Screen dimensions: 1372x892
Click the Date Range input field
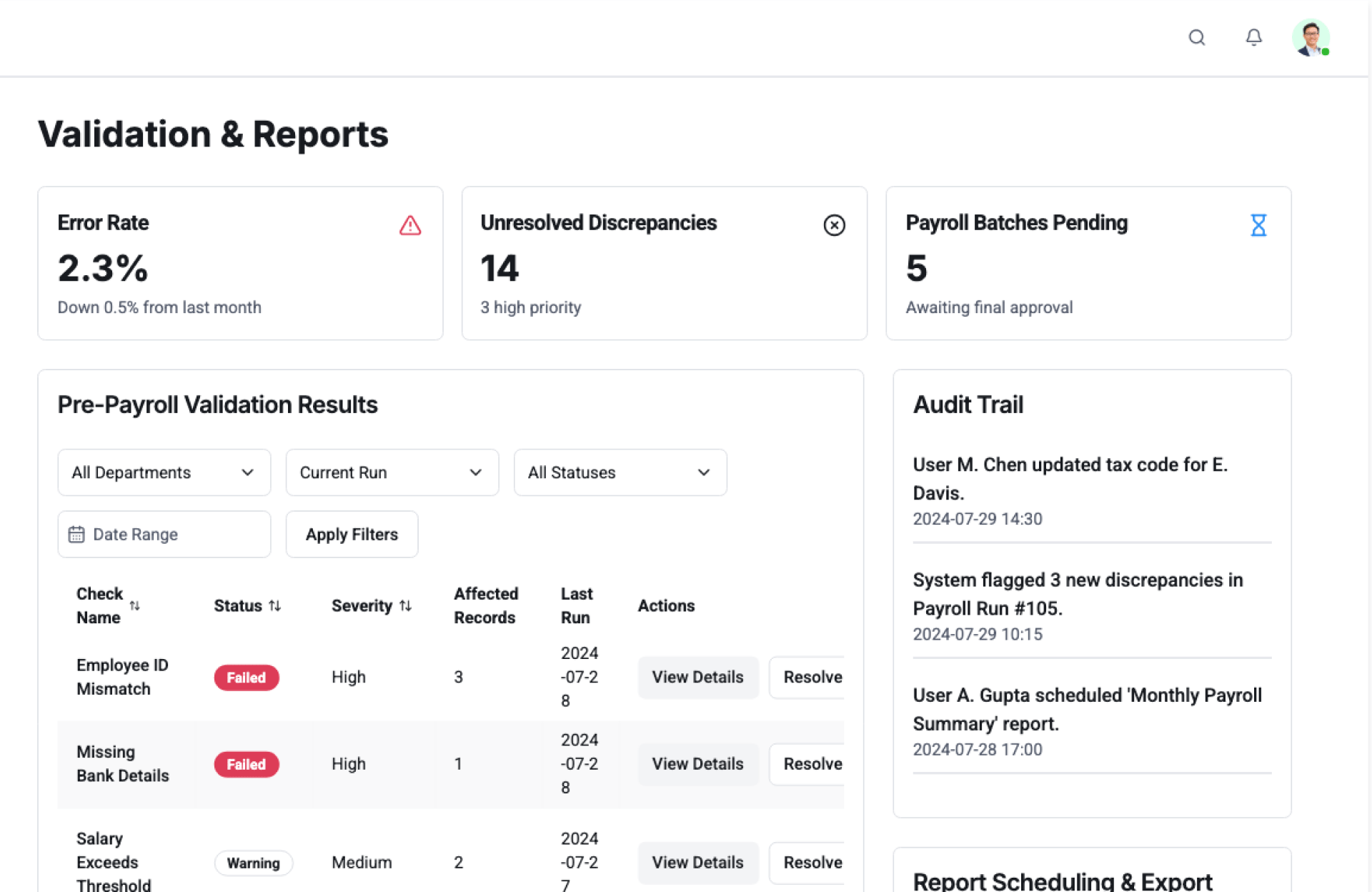164,534
